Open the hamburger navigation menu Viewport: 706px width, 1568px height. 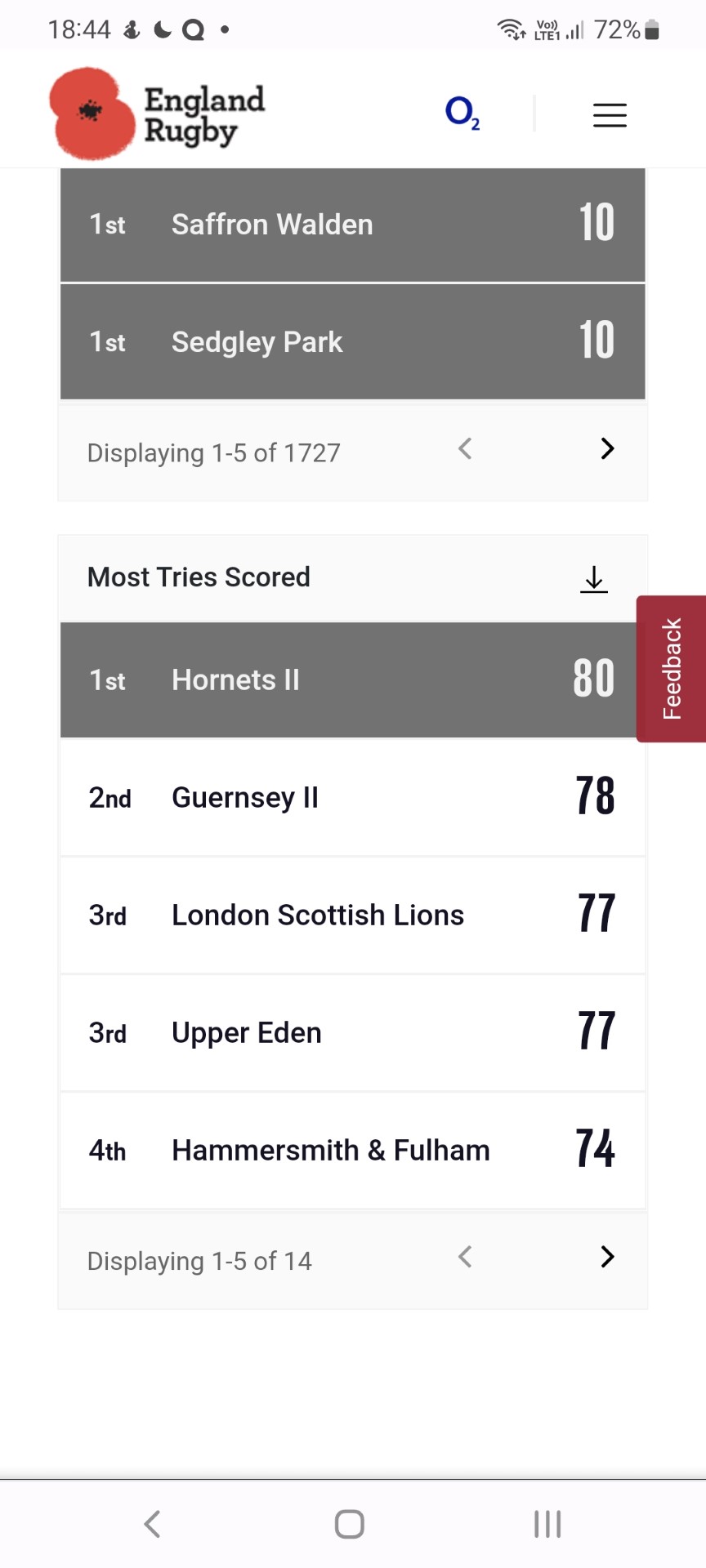610,115
